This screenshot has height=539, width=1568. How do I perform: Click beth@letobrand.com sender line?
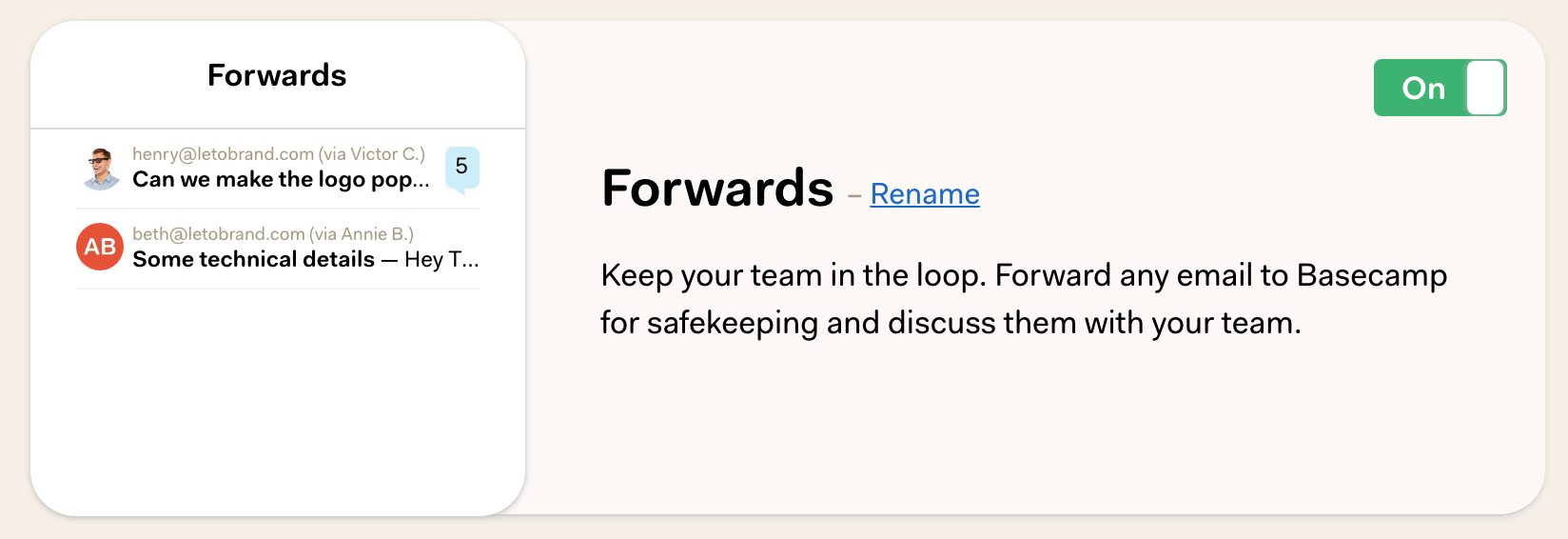(272, 234)
